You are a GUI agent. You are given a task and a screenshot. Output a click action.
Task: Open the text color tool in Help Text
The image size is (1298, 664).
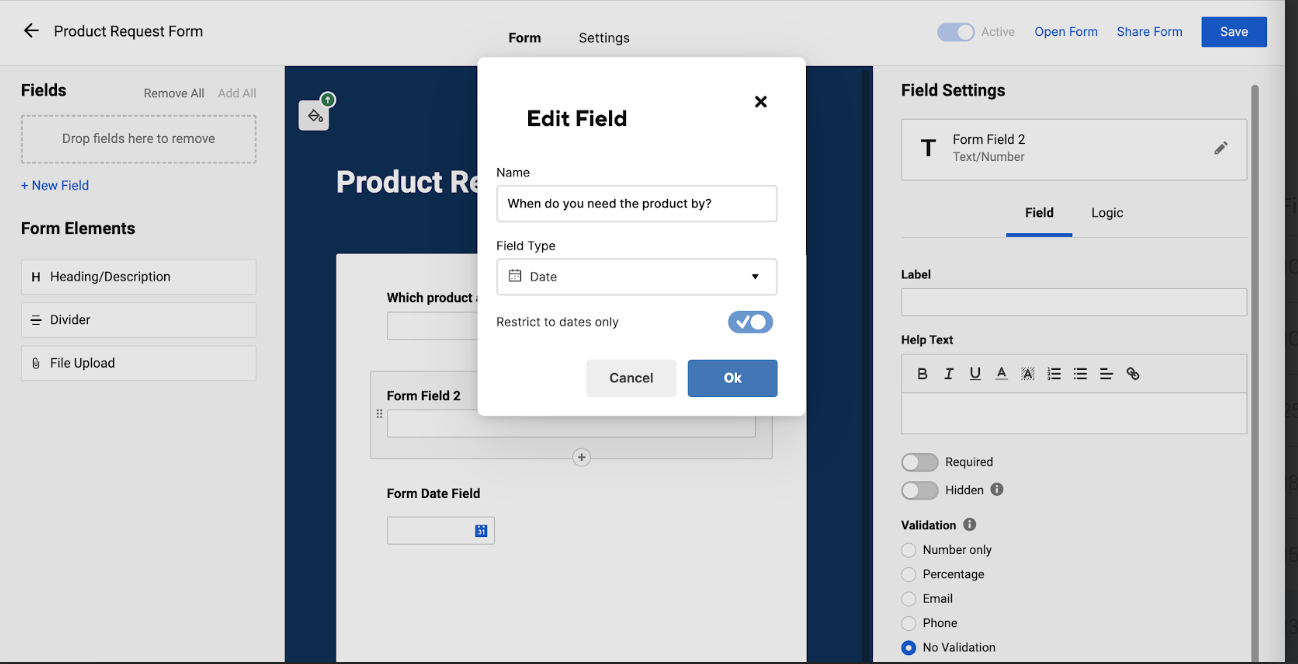[x=1001, y=373]
